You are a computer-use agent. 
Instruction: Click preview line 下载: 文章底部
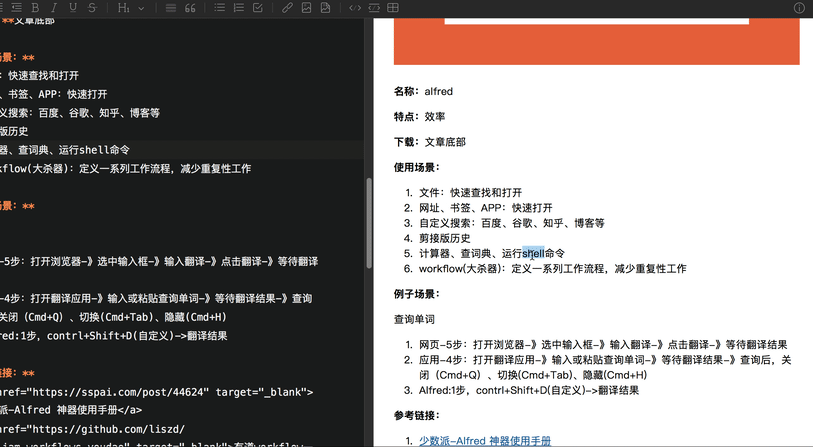(x=430, y=142)
